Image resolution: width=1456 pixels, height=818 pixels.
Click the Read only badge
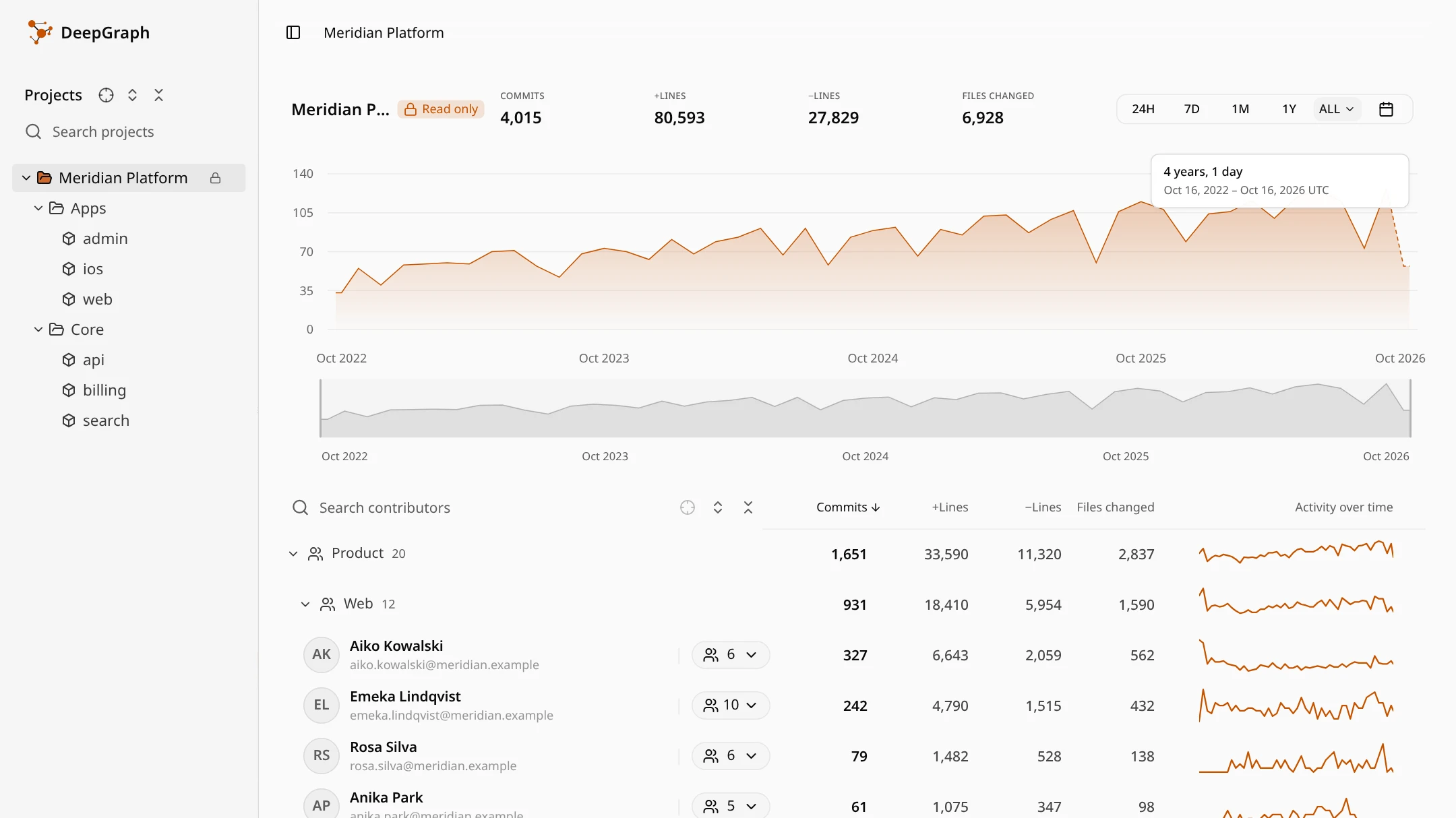click(x=441, y=109)
